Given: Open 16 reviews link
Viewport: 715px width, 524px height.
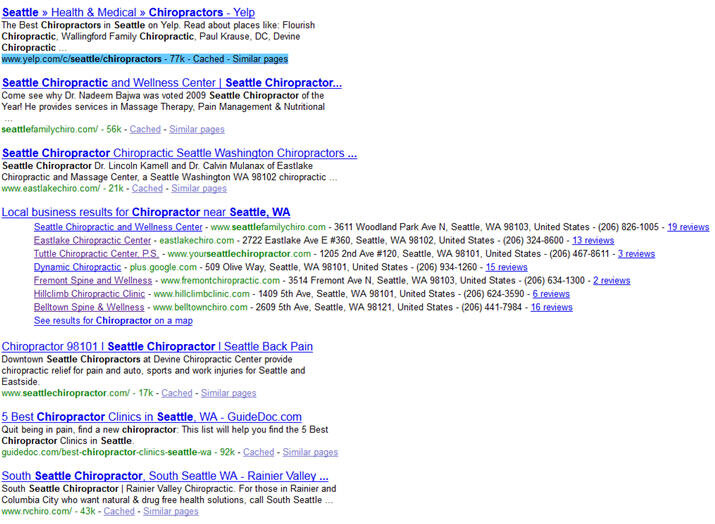Looking at the screenshot, I should (551, 307).
